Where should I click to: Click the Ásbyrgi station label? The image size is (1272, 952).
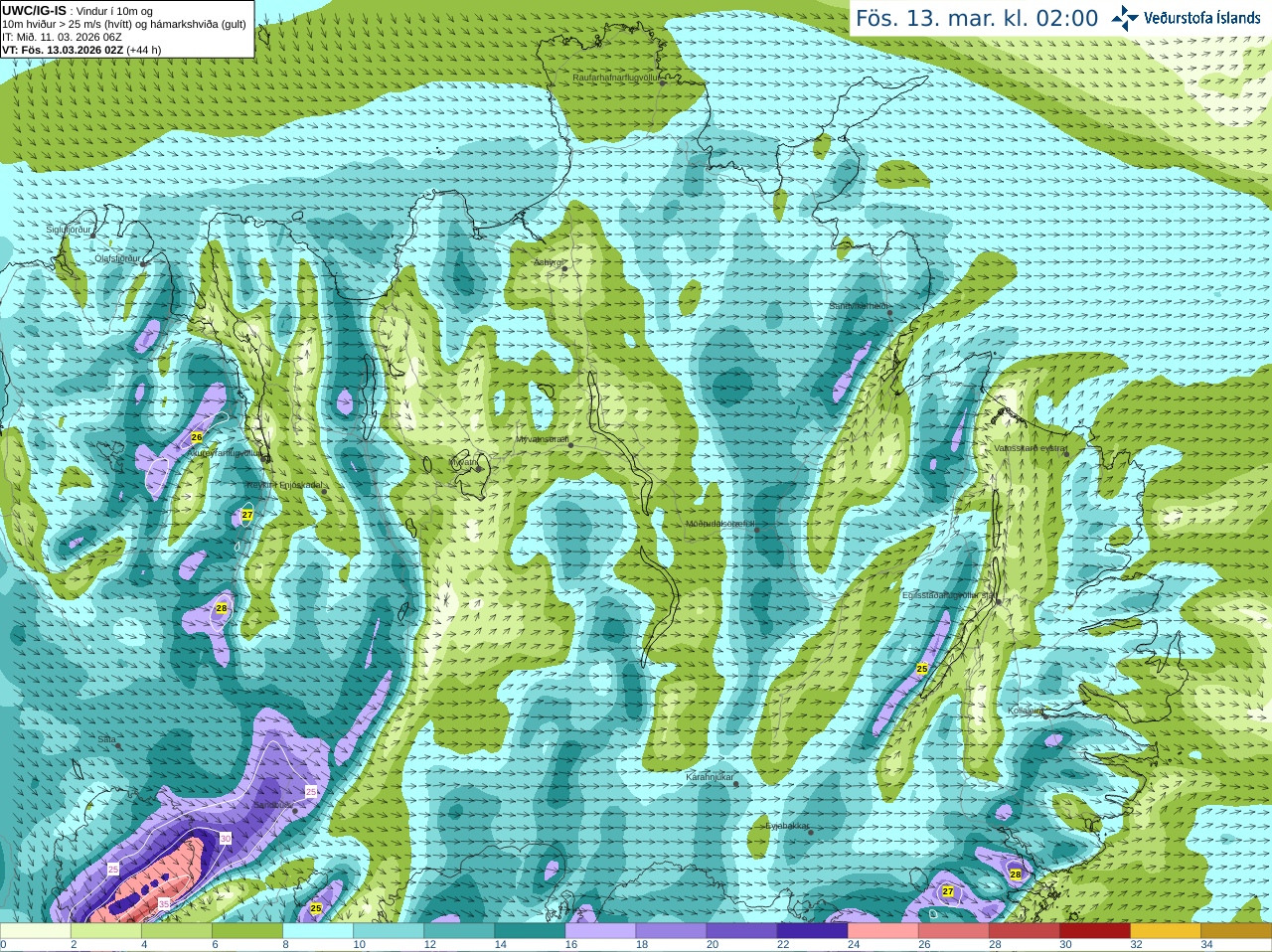point(547,262)
